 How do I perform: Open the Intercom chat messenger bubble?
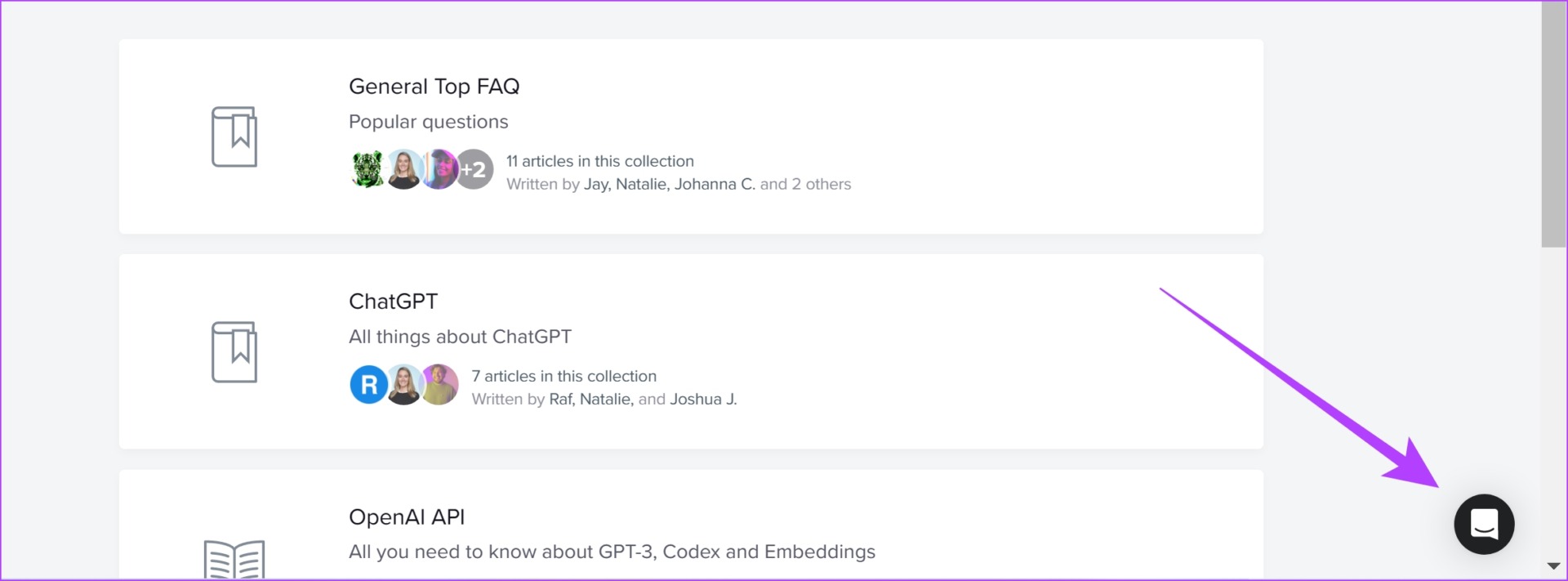click(1484, 524)
